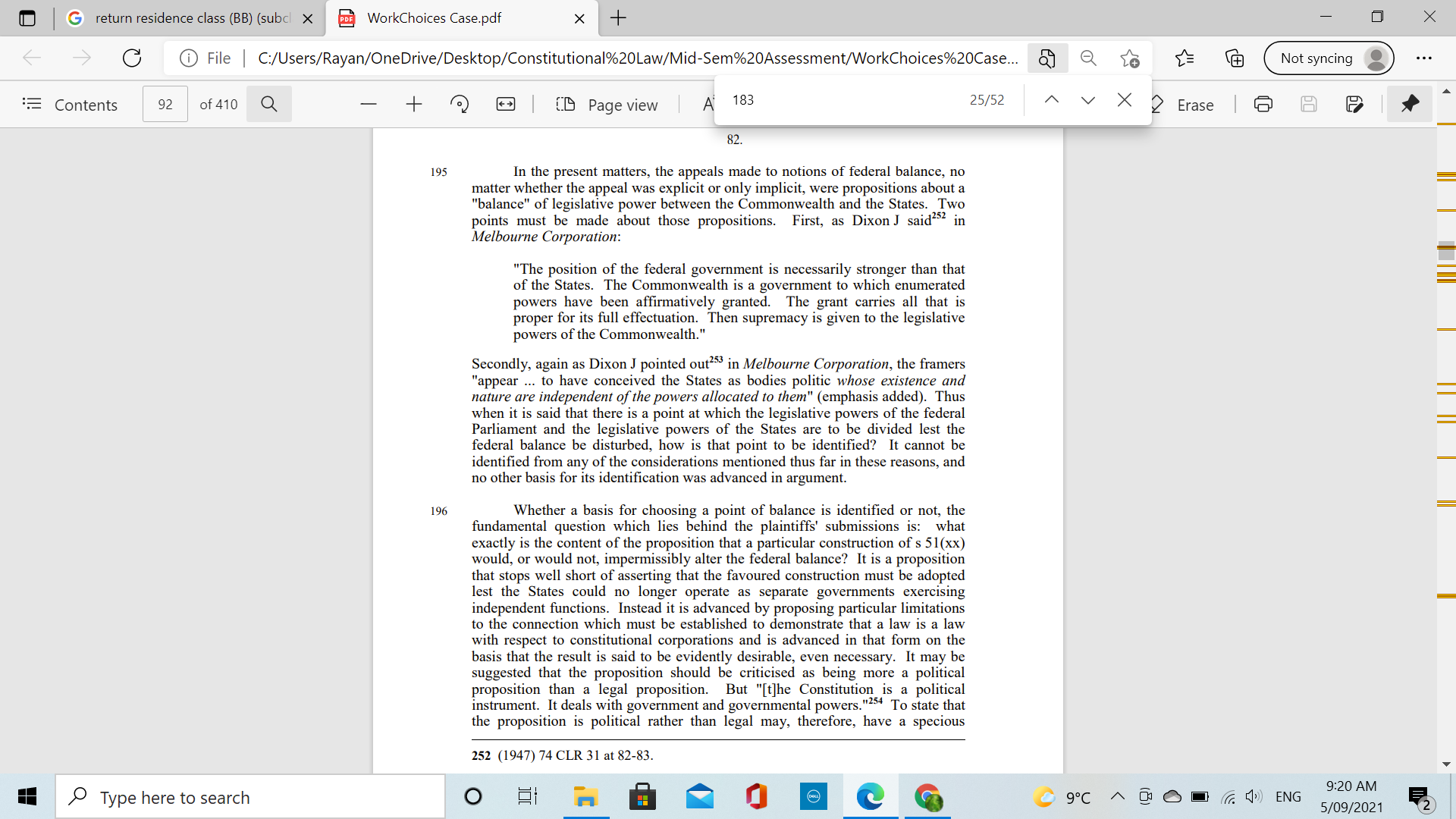Open Page view options

coord(607,105)
